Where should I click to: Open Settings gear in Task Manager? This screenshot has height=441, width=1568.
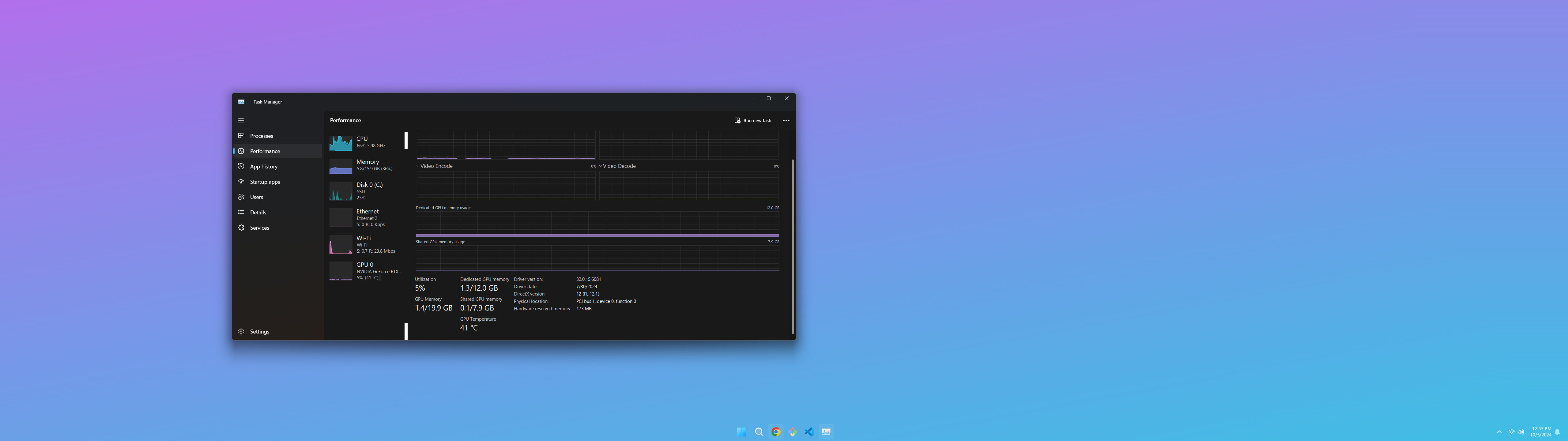pos(241,331)
